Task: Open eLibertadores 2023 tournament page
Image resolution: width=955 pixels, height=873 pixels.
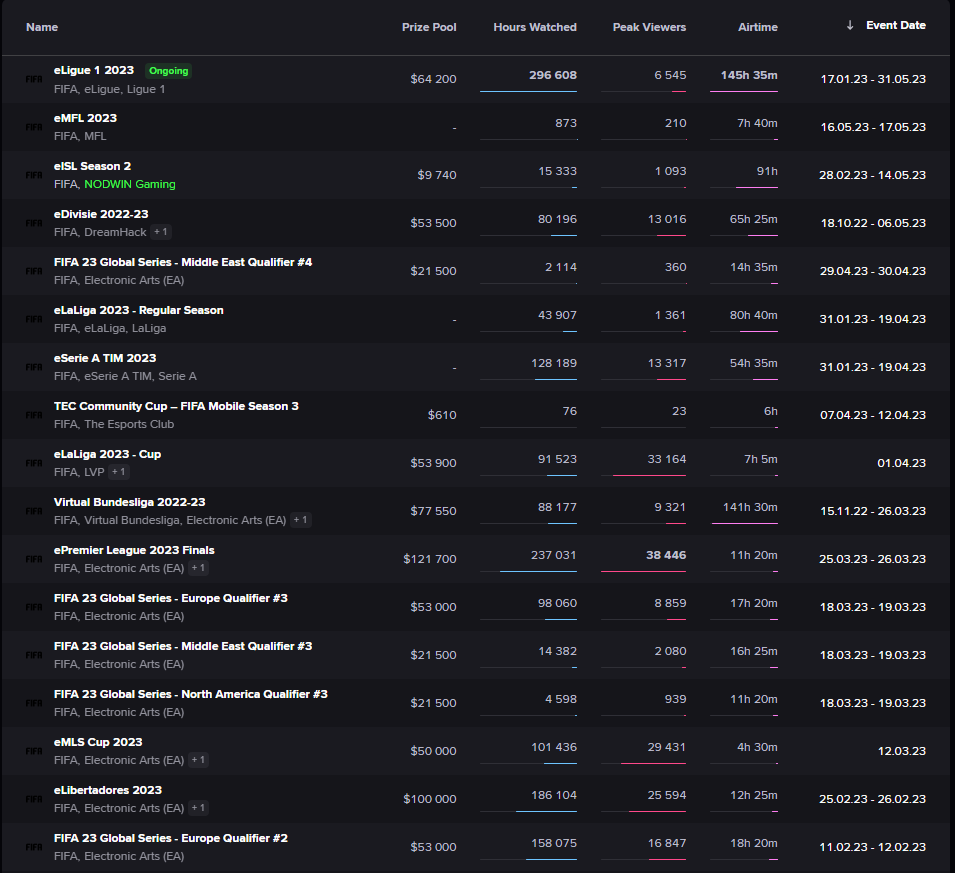Action: tap(108, 790)
